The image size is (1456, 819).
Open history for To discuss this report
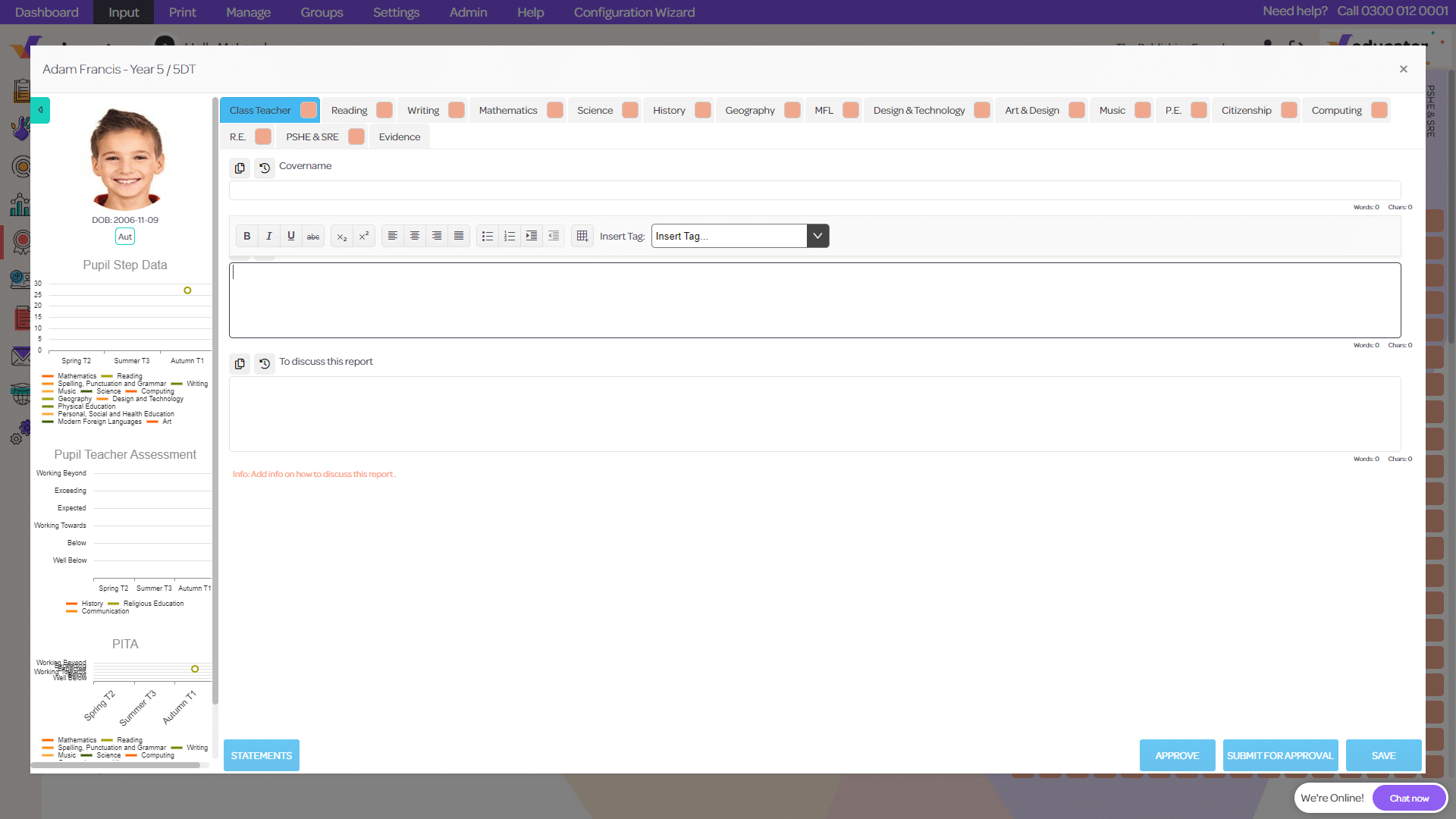[265, 363]
